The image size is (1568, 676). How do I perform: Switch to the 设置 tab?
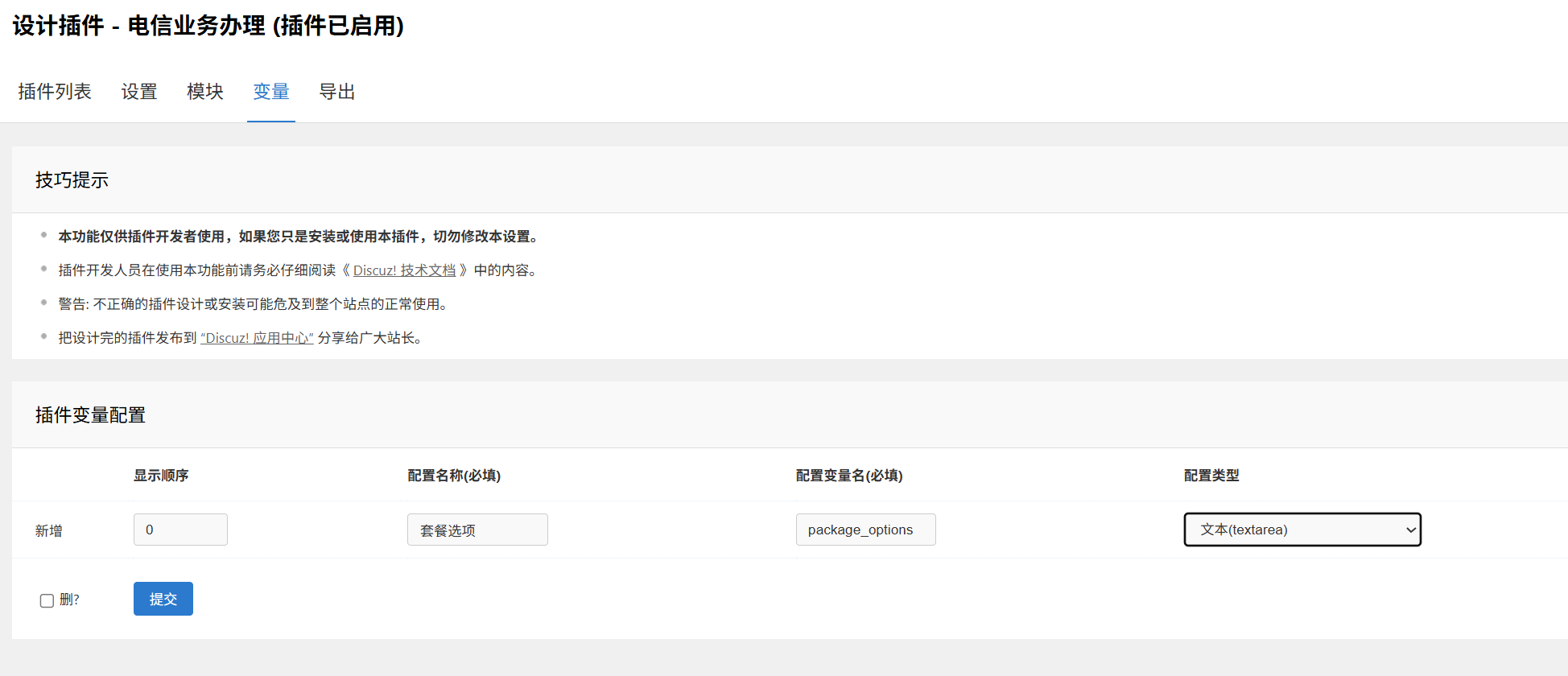click(139, 92)
